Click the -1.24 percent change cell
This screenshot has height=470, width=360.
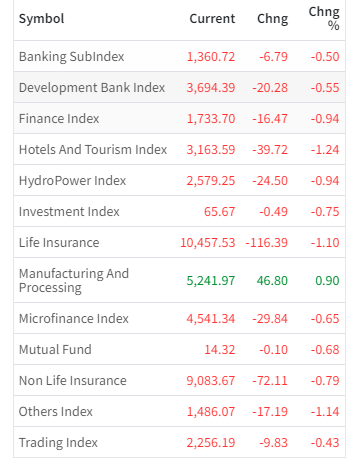[325, 150]
